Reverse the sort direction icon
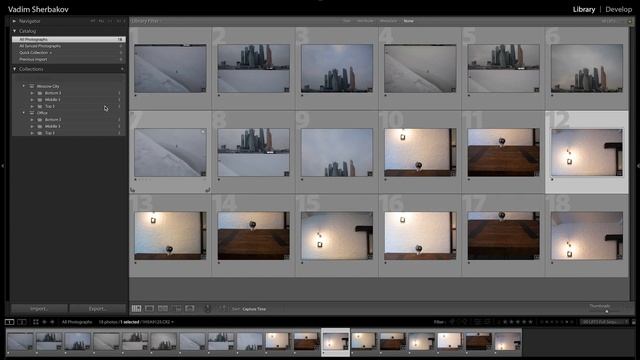 222,309
